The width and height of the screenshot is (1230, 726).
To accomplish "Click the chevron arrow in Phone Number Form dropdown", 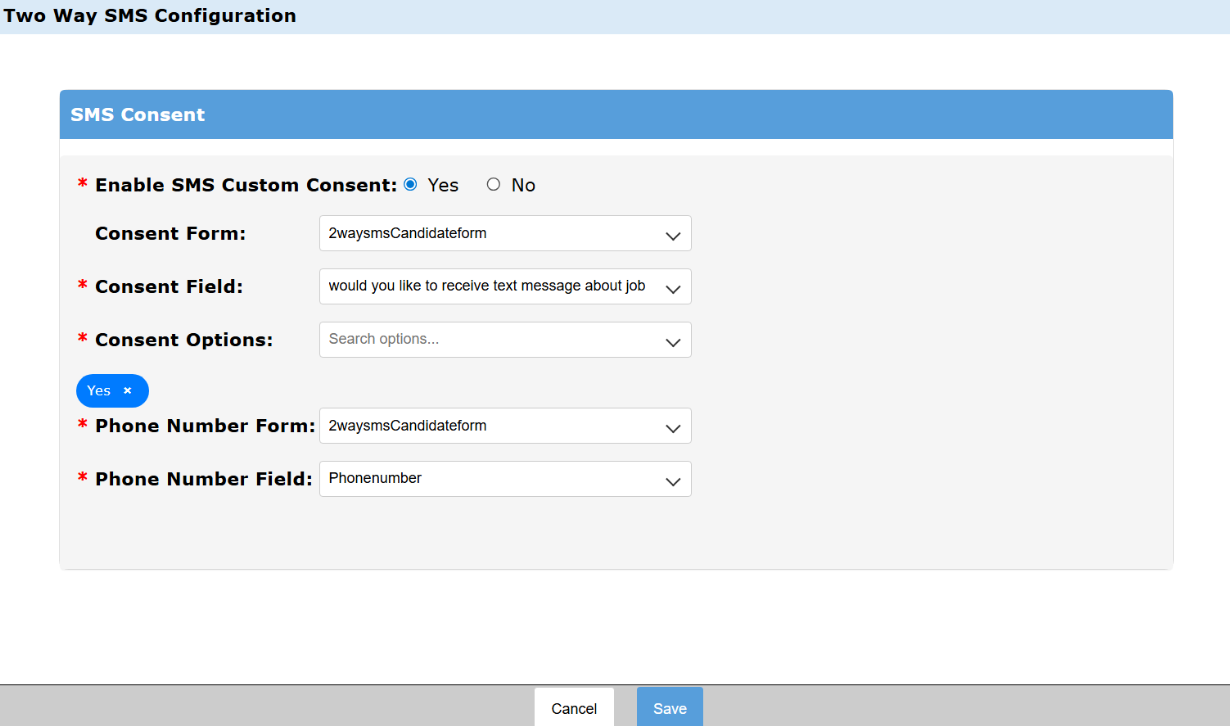I will pyautogui.click(x=673, y=428).
